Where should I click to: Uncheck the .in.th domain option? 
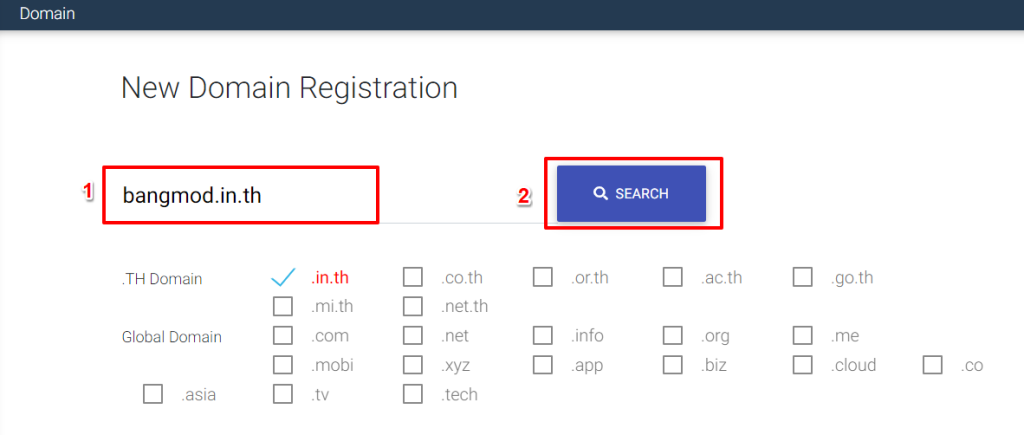tap(283, 277)
